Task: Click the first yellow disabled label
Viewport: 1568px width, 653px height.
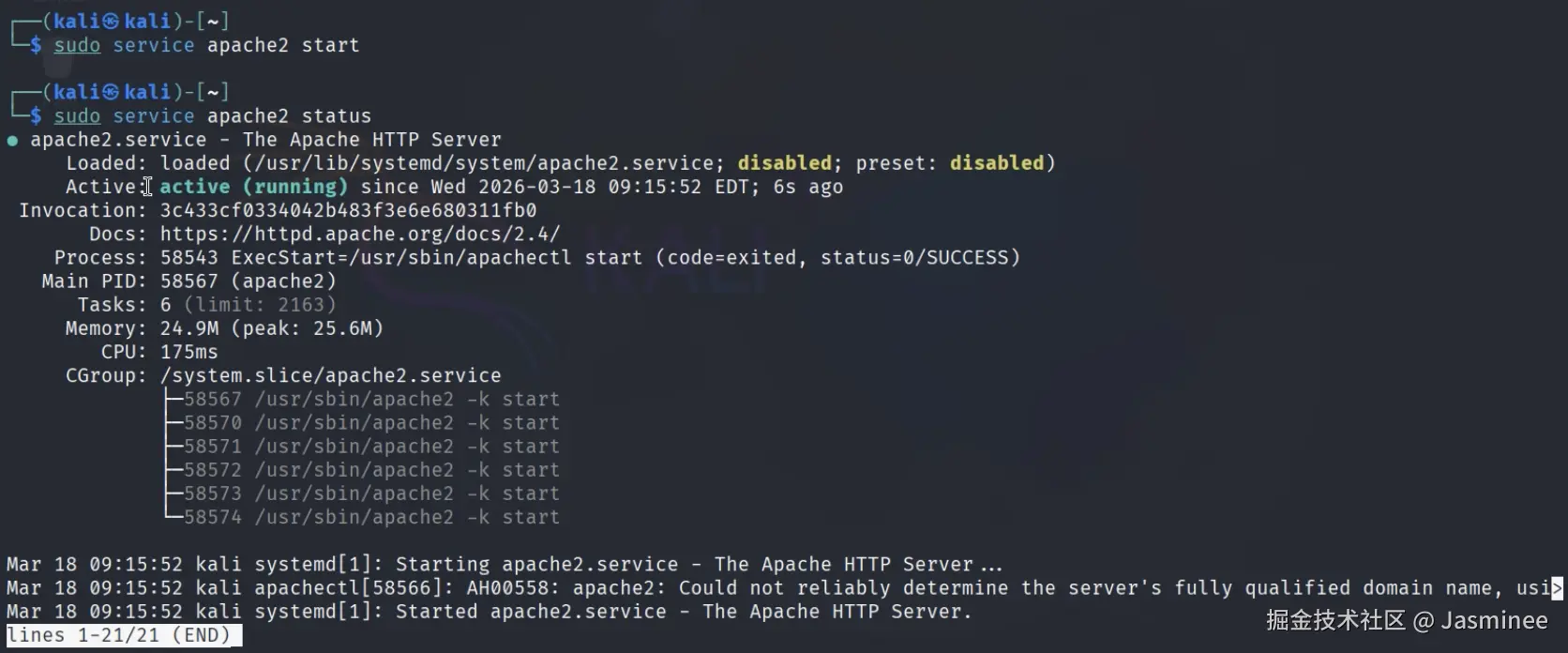Action: 784,163
